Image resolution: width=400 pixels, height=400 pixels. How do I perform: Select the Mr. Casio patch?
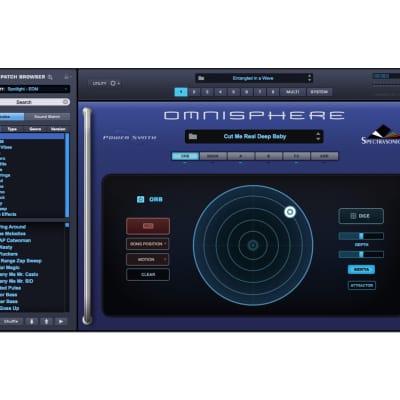pyautogui.click(x=19, y=274)
